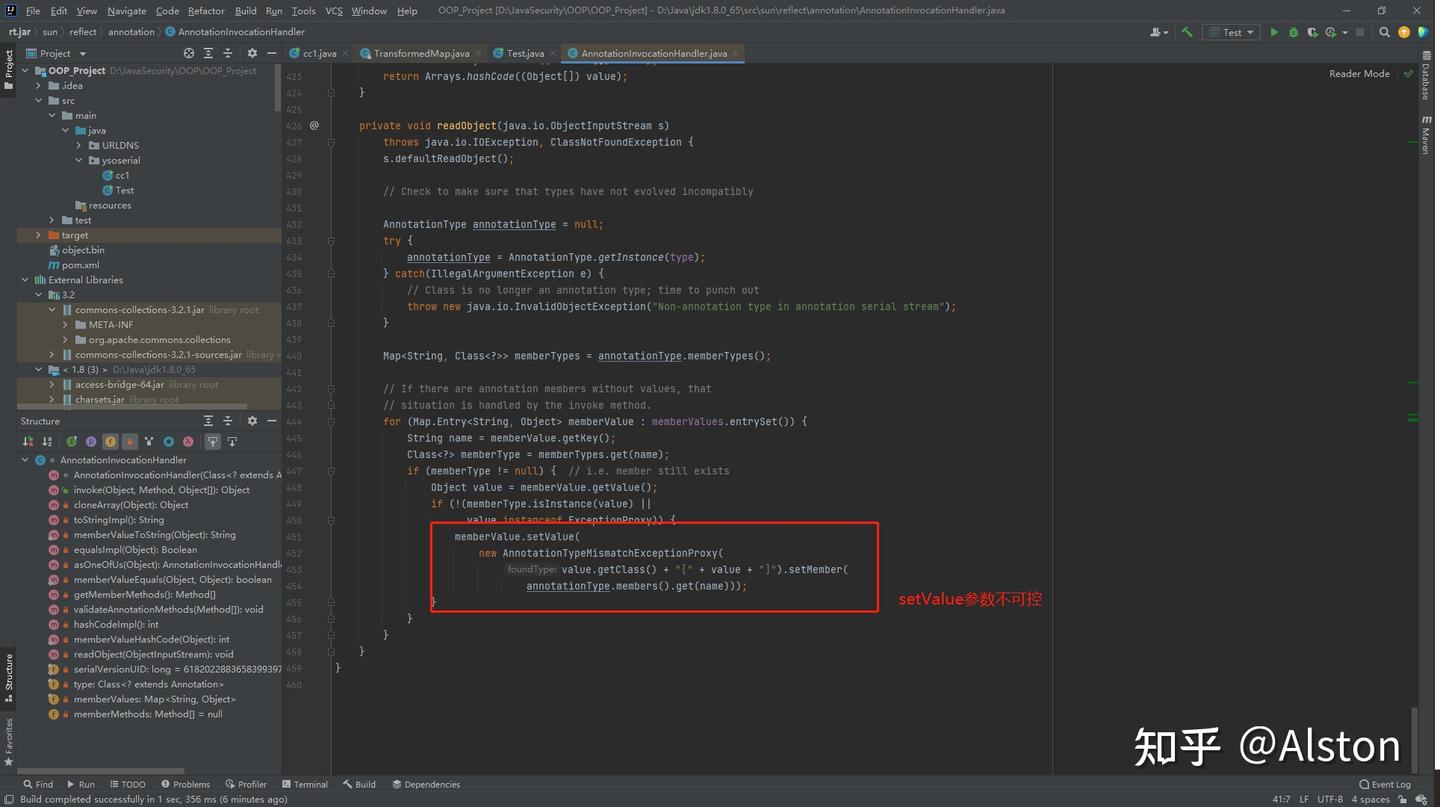Open the Test run configuration dropdown
The image size is (1440, 807).
1230,32
